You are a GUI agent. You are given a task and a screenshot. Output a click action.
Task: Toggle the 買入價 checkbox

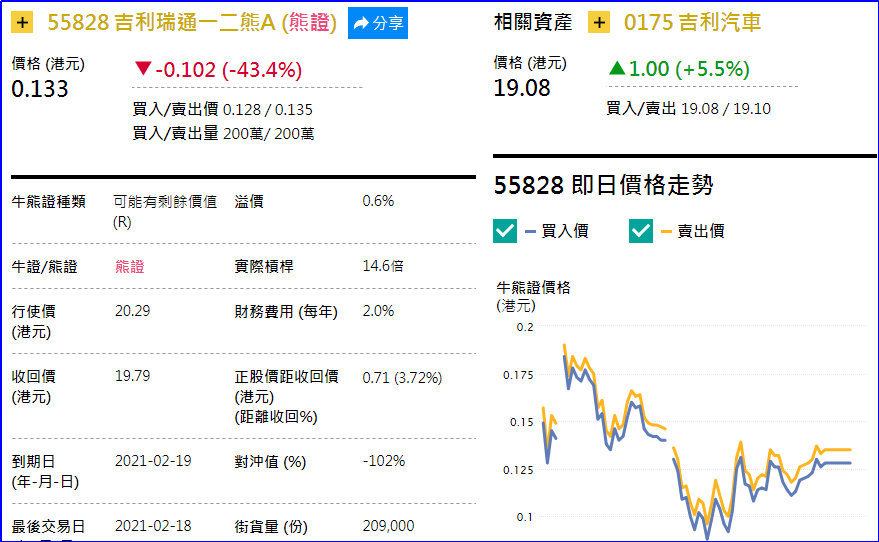coord(505,231)
